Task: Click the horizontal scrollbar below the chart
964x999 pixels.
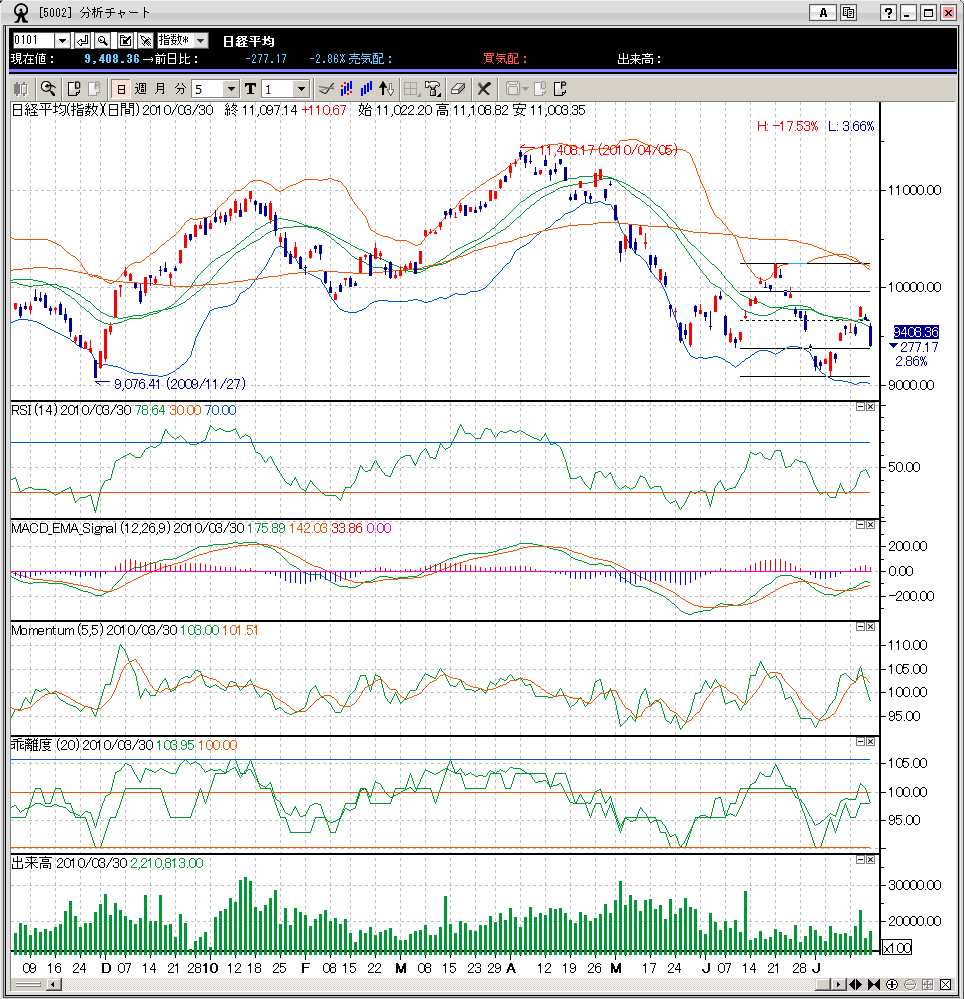Action: pyautogui.click(x=450, y=984)
